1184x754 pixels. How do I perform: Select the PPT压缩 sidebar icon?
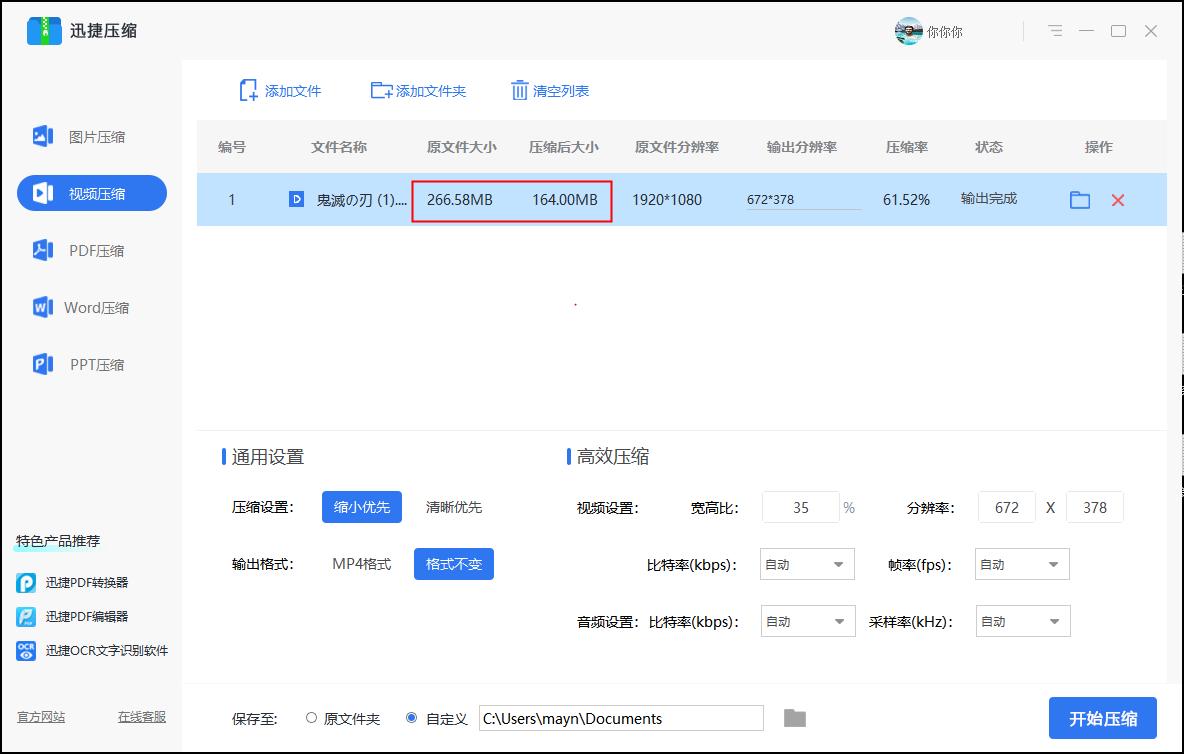(92, 364)
